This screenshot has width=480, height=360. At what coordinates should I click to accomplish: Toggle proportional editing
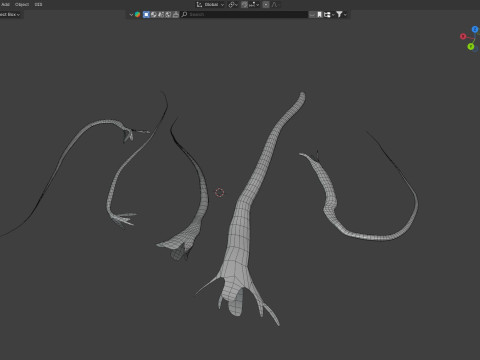coord(266,4)
